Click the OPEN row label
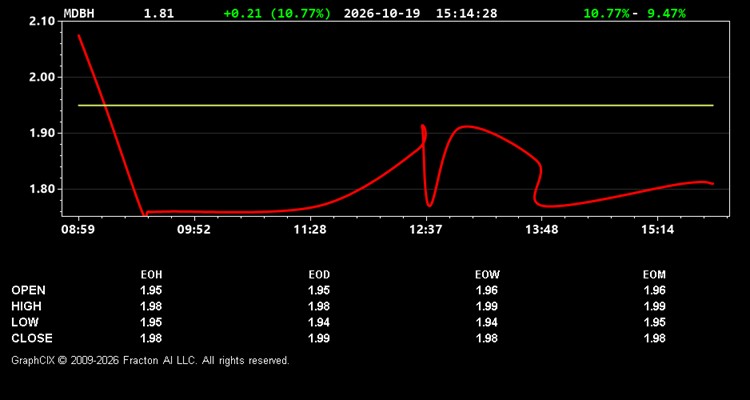 [x=29, y=290]
